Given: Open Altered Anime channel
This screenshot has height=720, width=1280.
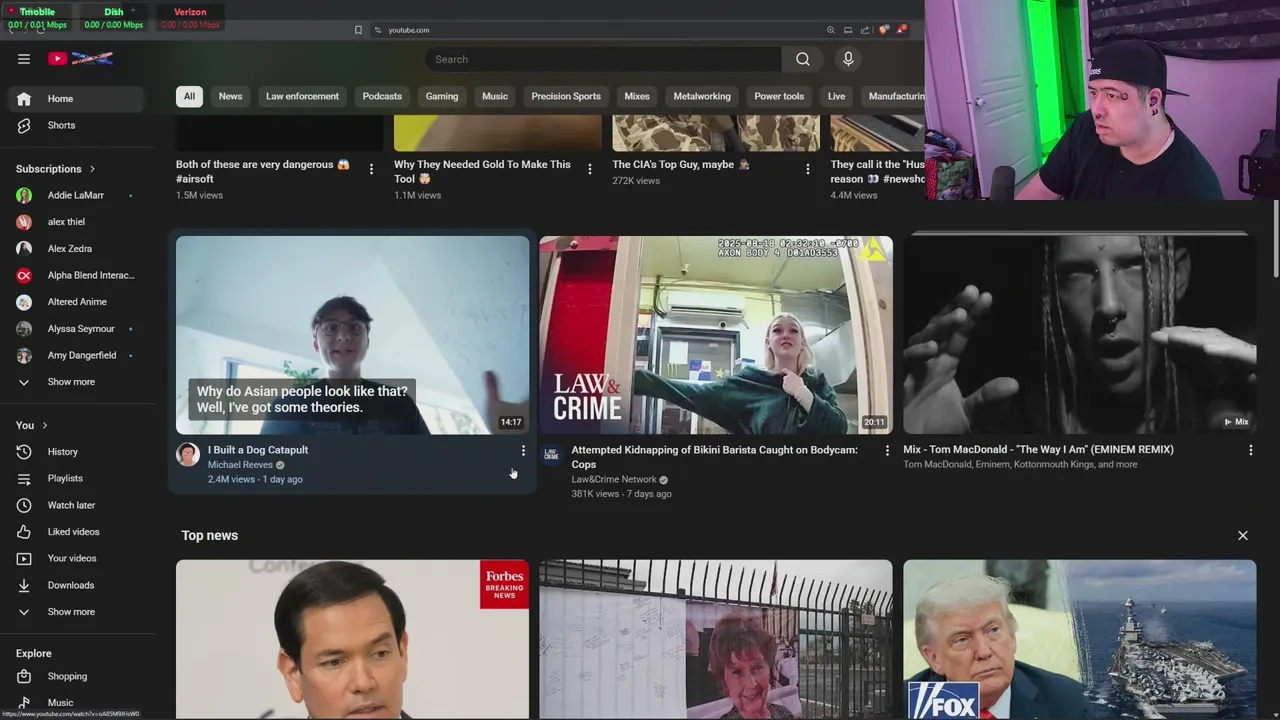Looking at the screenshot, I should click(x=76, y=302).
